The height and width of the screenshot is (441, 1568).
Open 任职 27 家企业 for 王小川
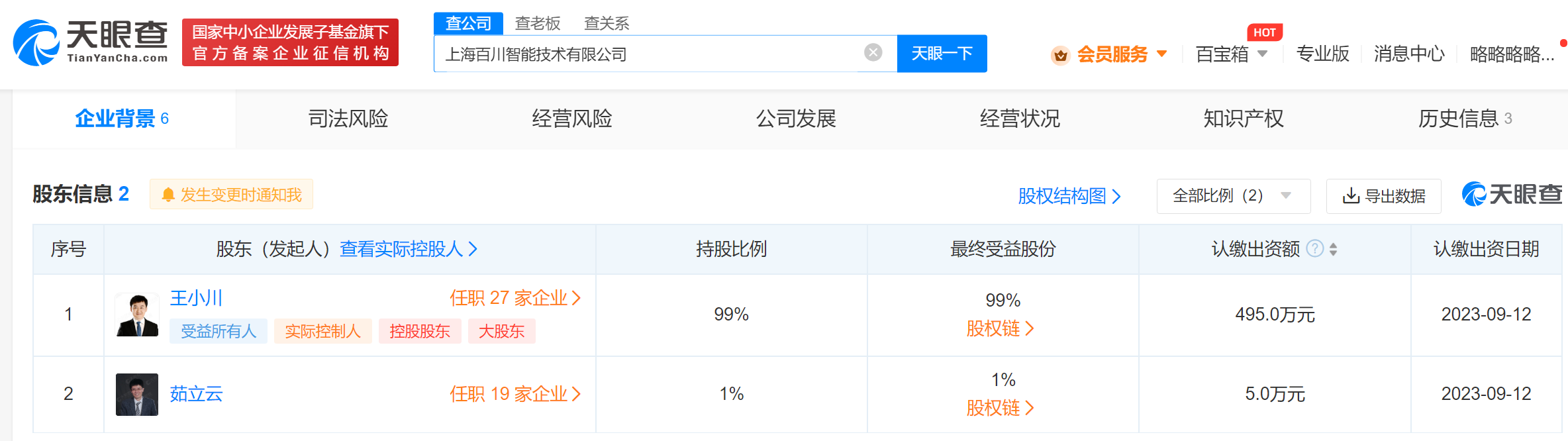(x=515, y=298)
